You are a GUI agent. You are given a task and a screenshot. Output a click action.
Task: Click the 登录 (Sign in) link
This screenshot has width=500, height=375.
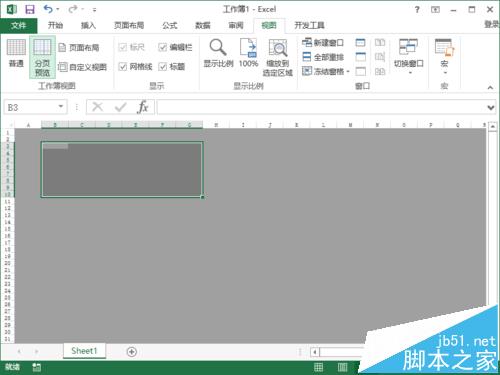492,24
